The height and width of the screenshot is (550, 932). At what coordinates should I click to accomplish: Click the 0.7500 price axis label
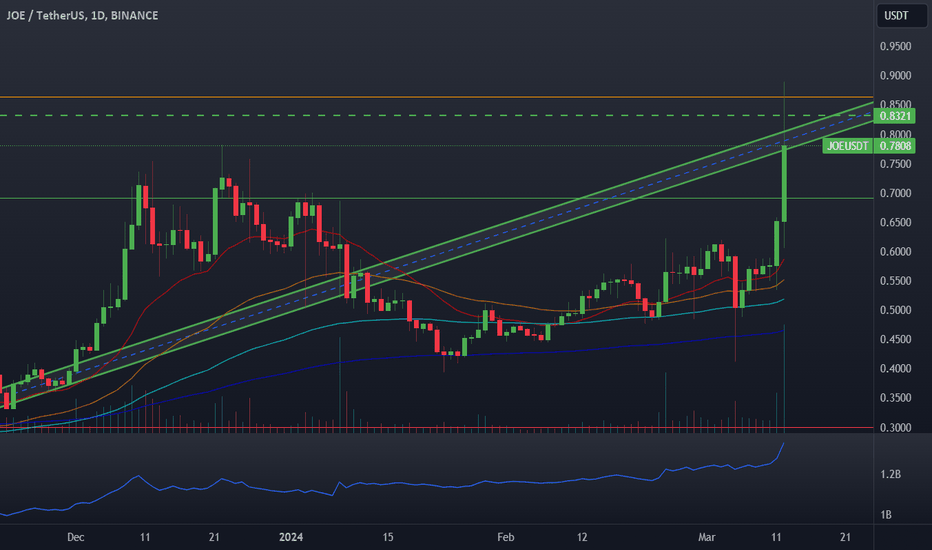click(x=895, y=164)
